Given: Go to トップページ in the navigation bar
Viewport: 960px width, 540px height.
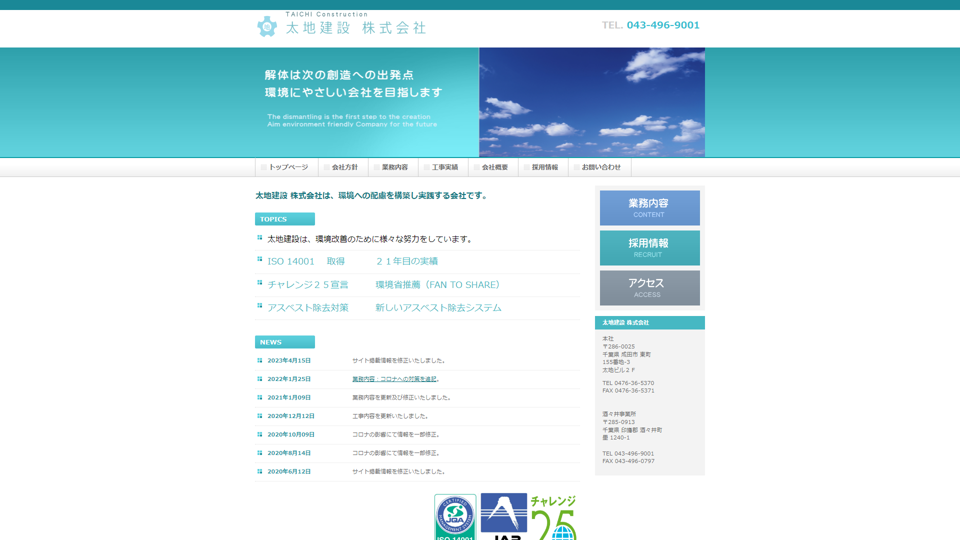Looking at the screenshot, I should coord(287,168).
